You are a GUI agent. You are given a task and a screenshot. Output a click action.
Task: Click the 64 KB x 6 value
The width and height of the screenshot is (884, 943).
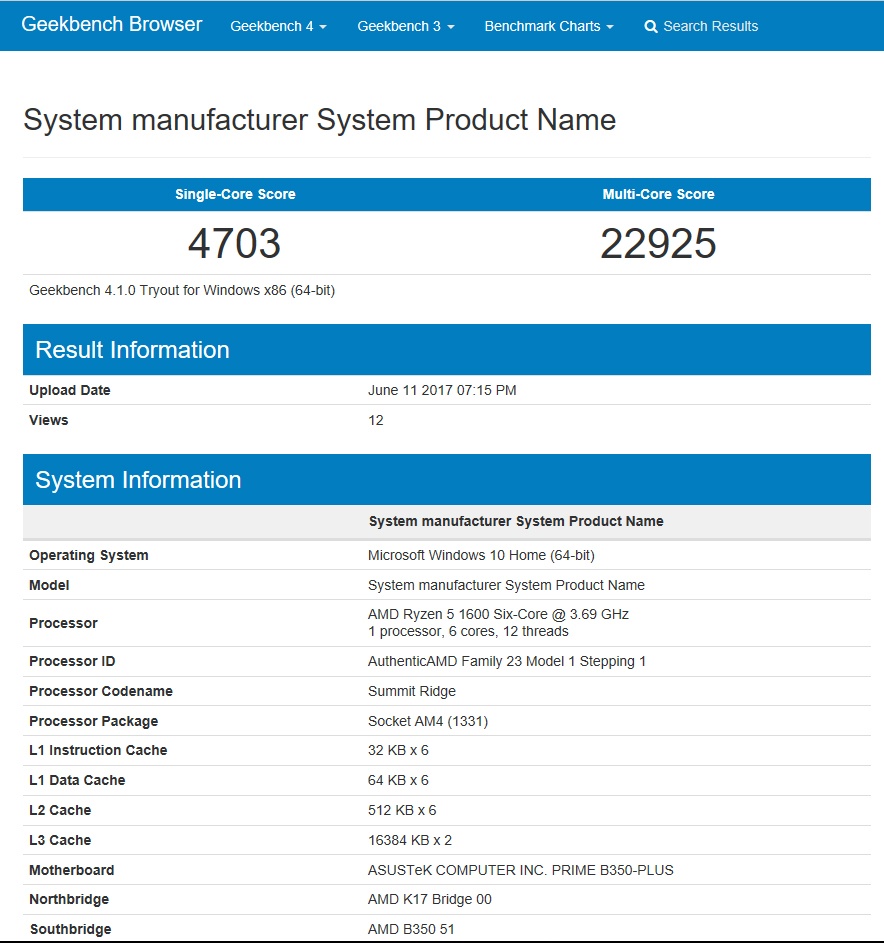click(x=398, y=780)
